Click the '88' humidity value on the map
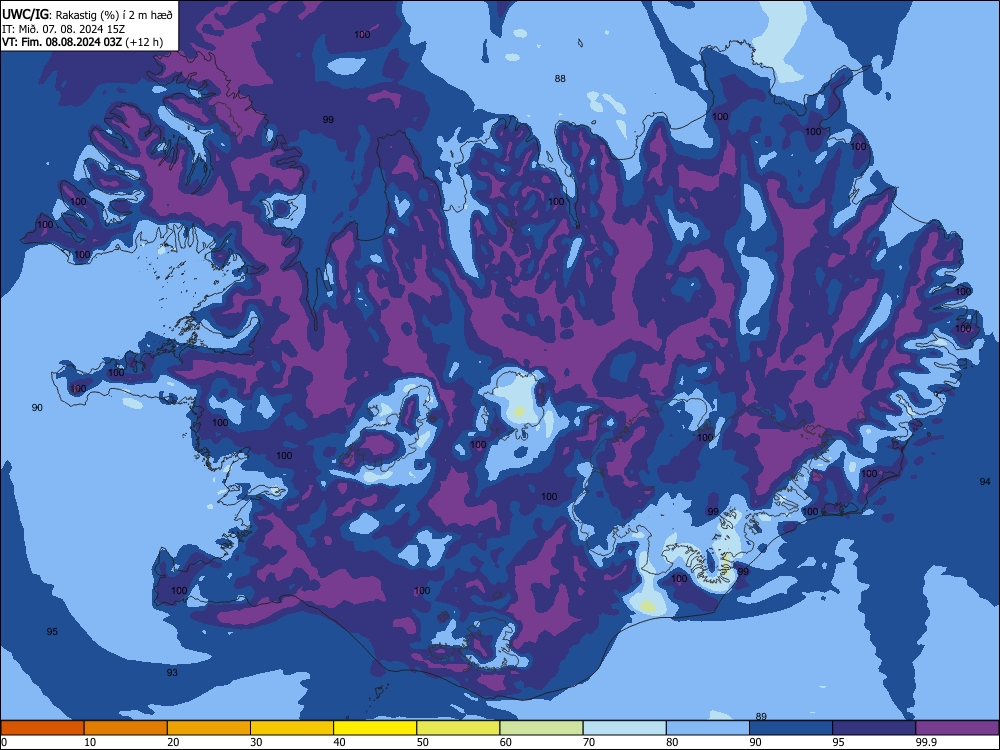This screenshot has height=750, width=1000. click(x=560, y=78)
